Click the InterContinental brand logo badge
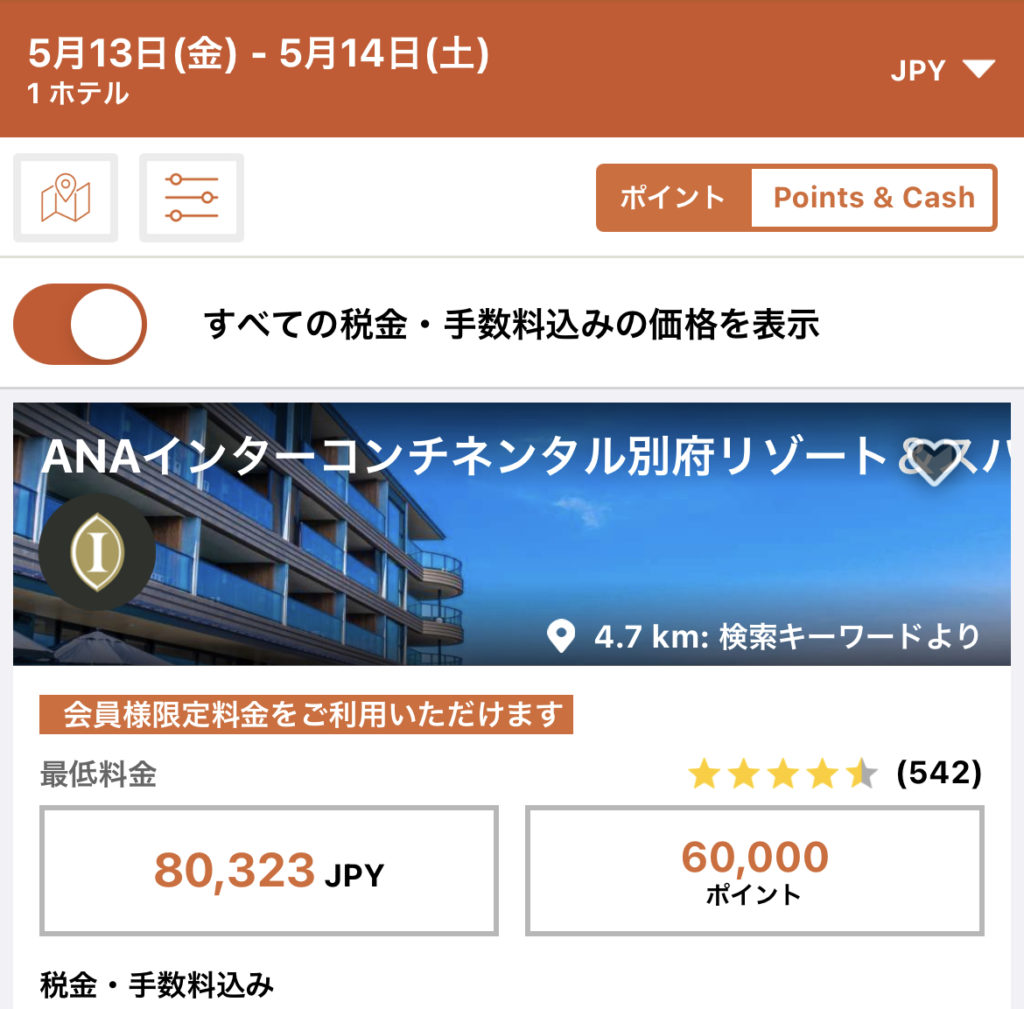Image resolution: width=1024 pixels, height=1009 pixels. point(97,552)
